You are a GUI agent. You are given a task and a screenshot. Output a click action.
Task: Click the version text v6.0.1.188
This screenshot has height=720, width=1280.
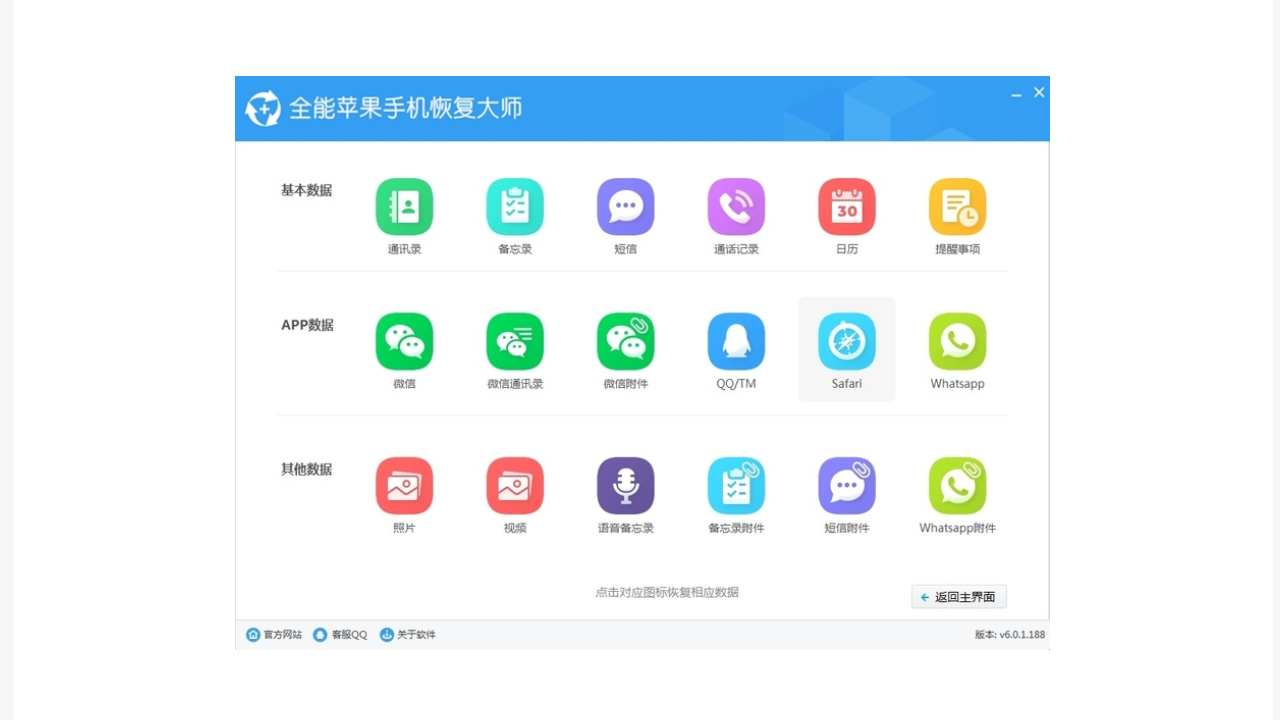pos(1010,635)
